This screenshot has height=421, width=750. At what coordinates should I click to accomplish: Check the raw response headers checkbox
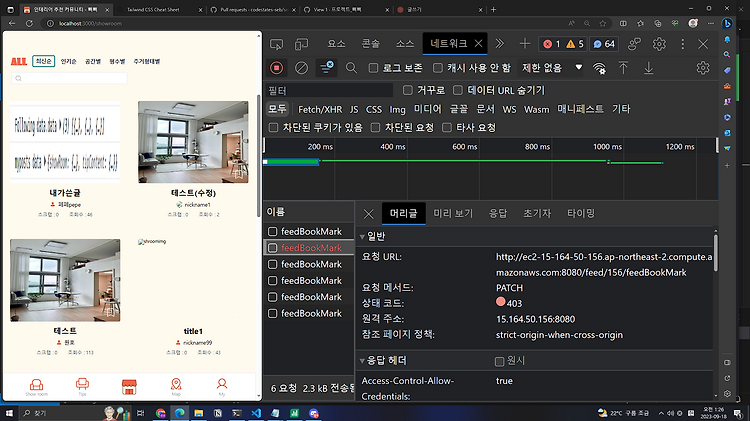[x=499, y=361]
